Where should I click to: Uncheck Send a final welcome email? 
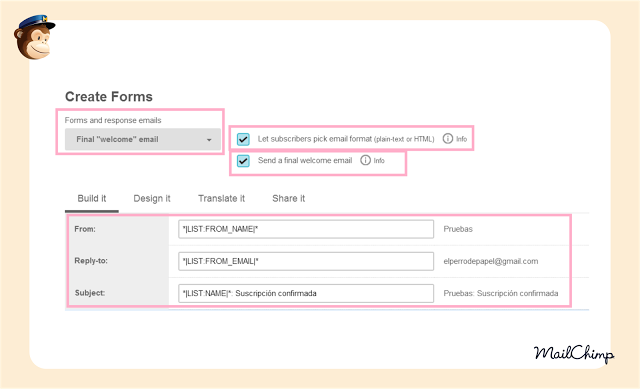click(243, 161)
